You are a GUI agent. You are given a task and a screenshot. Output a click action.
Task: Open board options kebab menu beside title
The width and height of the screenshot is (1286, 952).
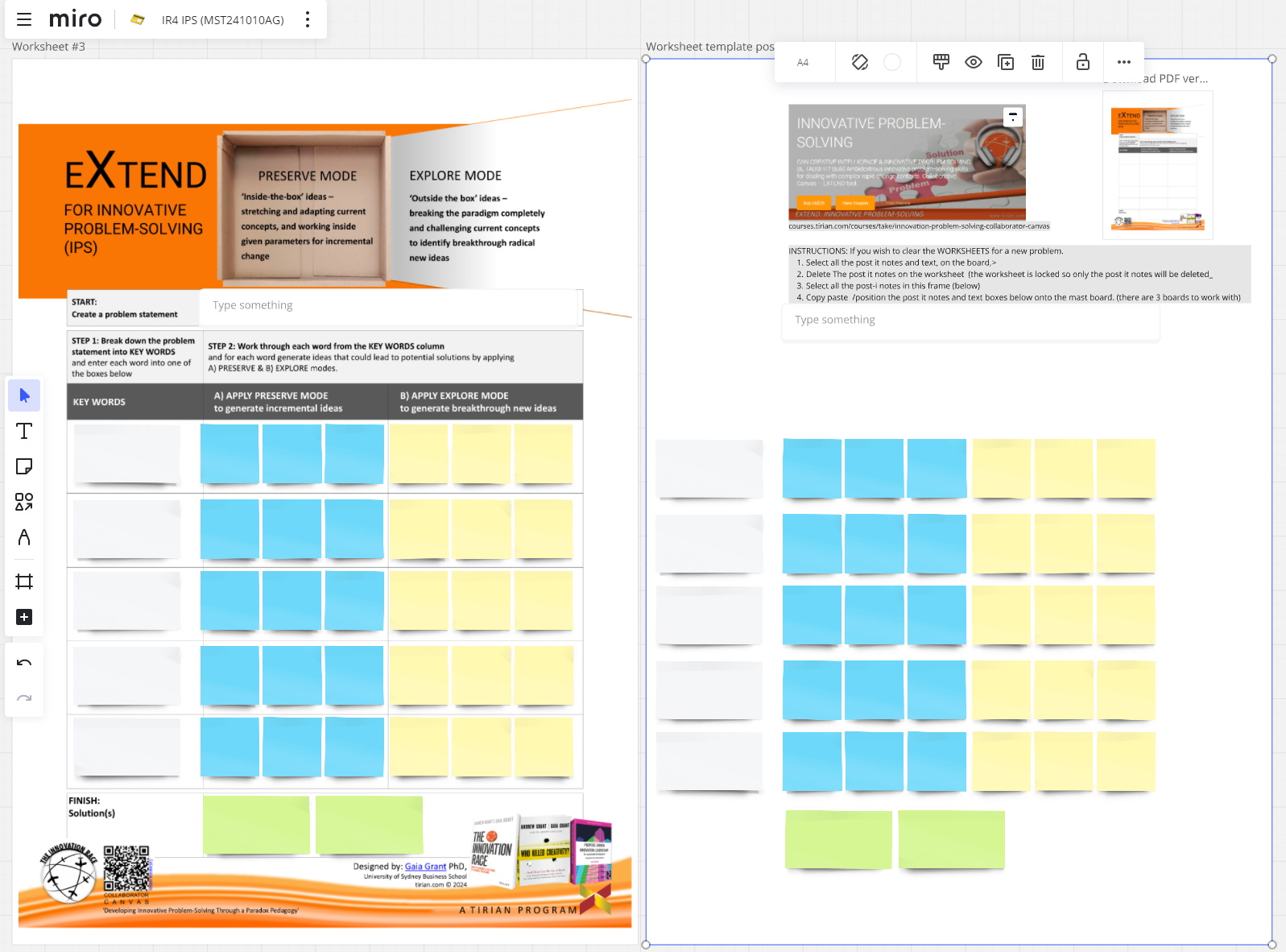pyautogui.click(x=308, y=19)
